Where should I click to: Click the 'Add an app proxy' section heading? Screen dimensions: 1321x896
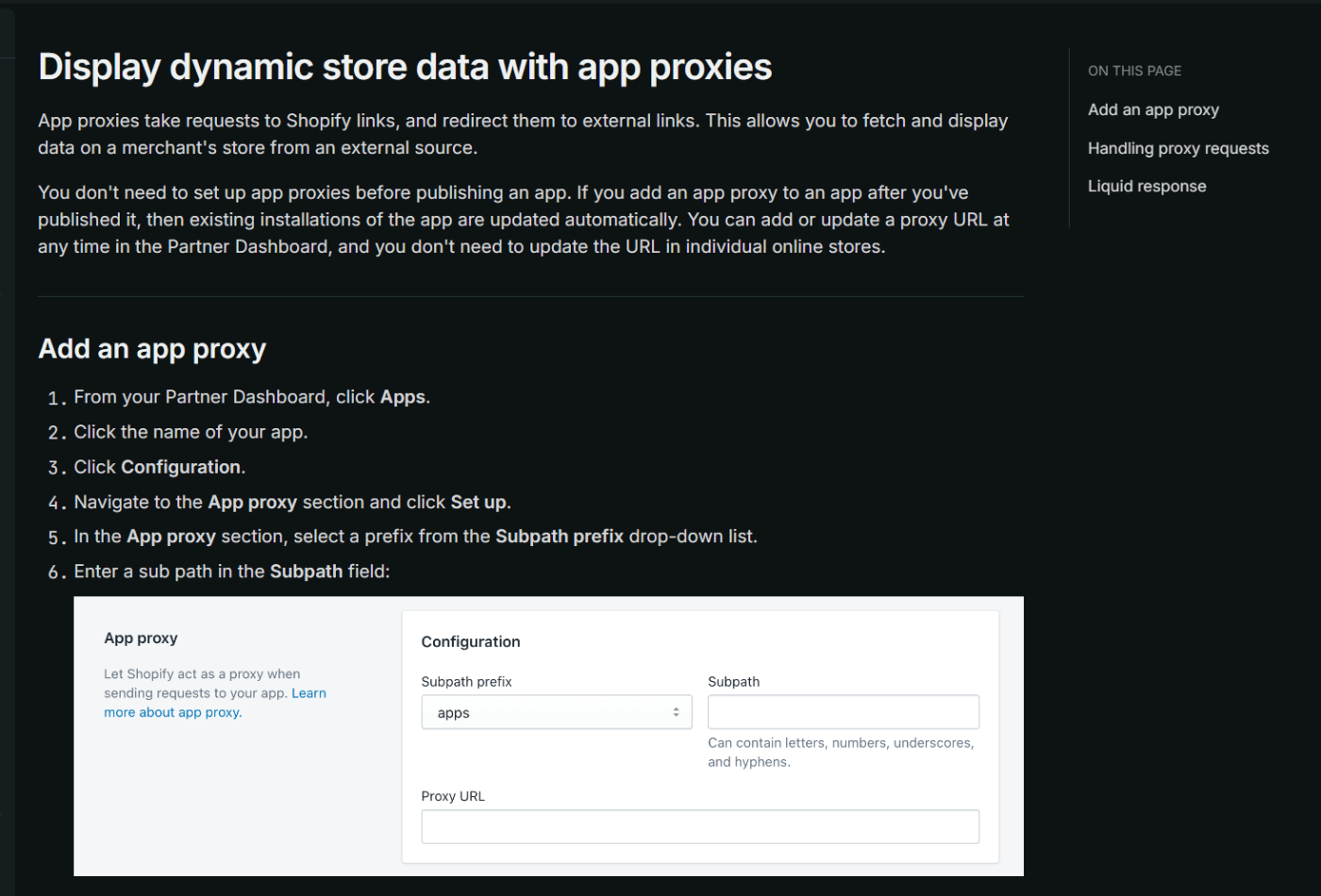pyautogui.click(x=152, y=349)
